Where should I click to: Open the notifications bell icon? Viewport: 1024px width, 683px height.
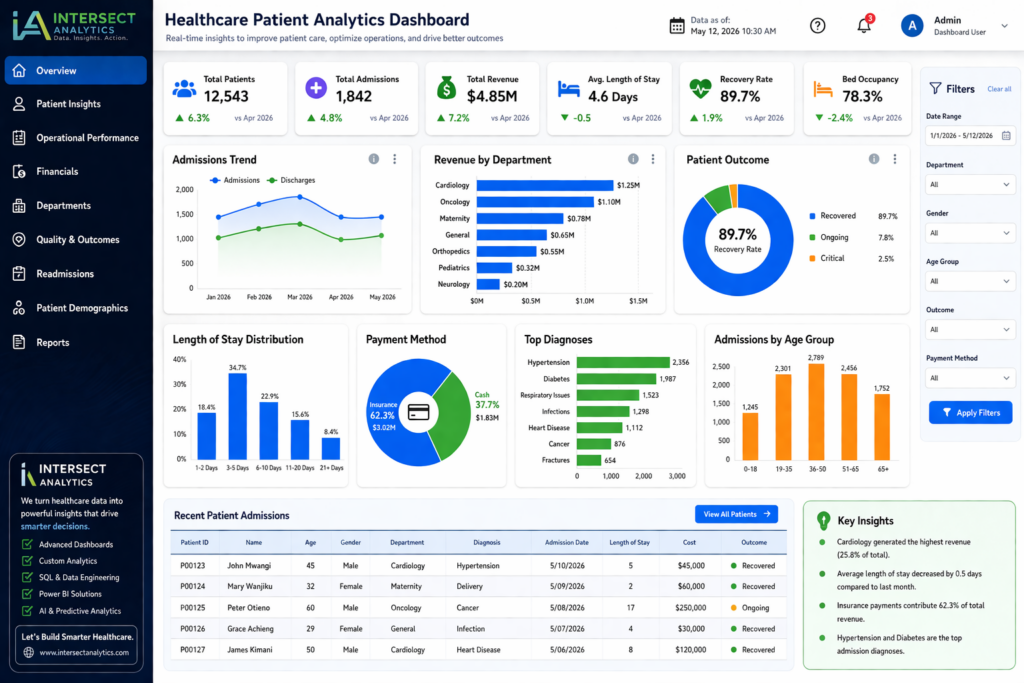click(x=864, y=25)
